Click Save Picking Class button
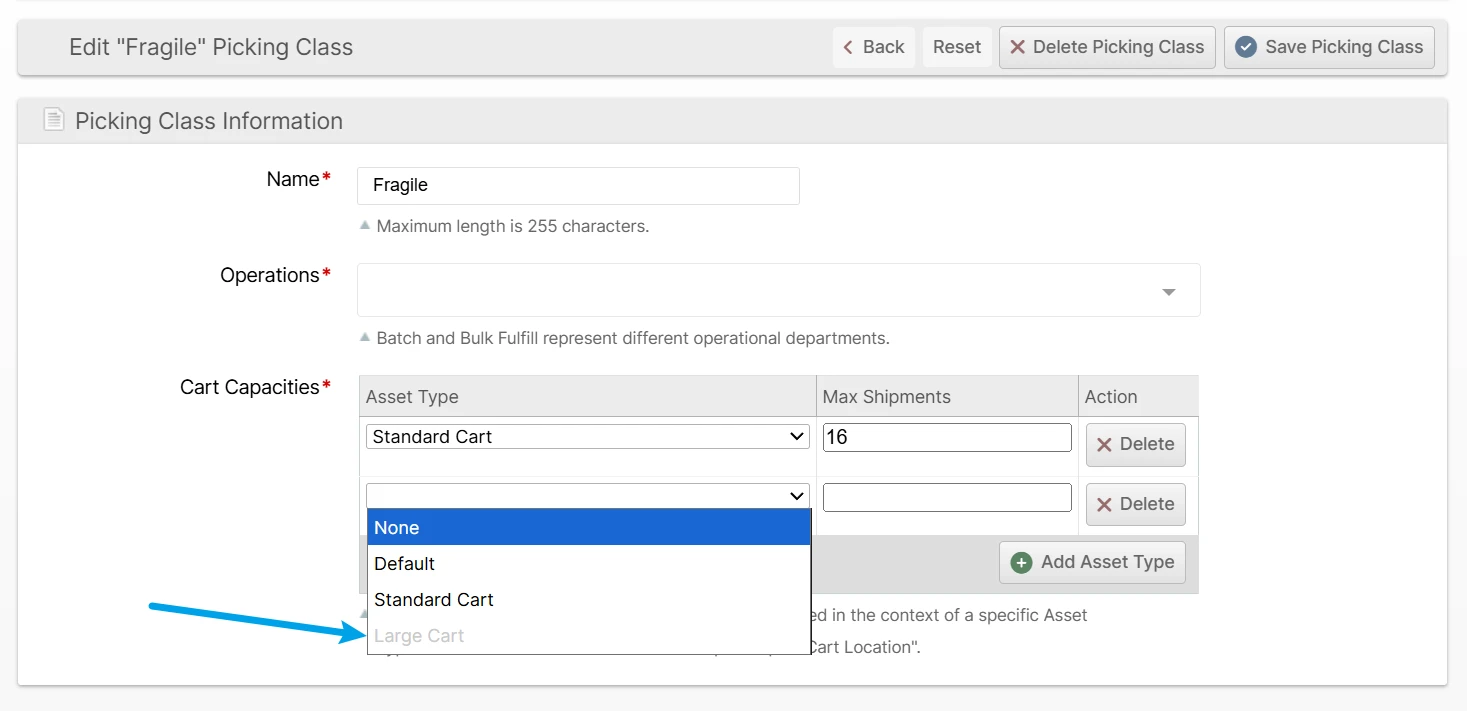The width and height of the screenshot is (1467, 711). pos(1329,47)
